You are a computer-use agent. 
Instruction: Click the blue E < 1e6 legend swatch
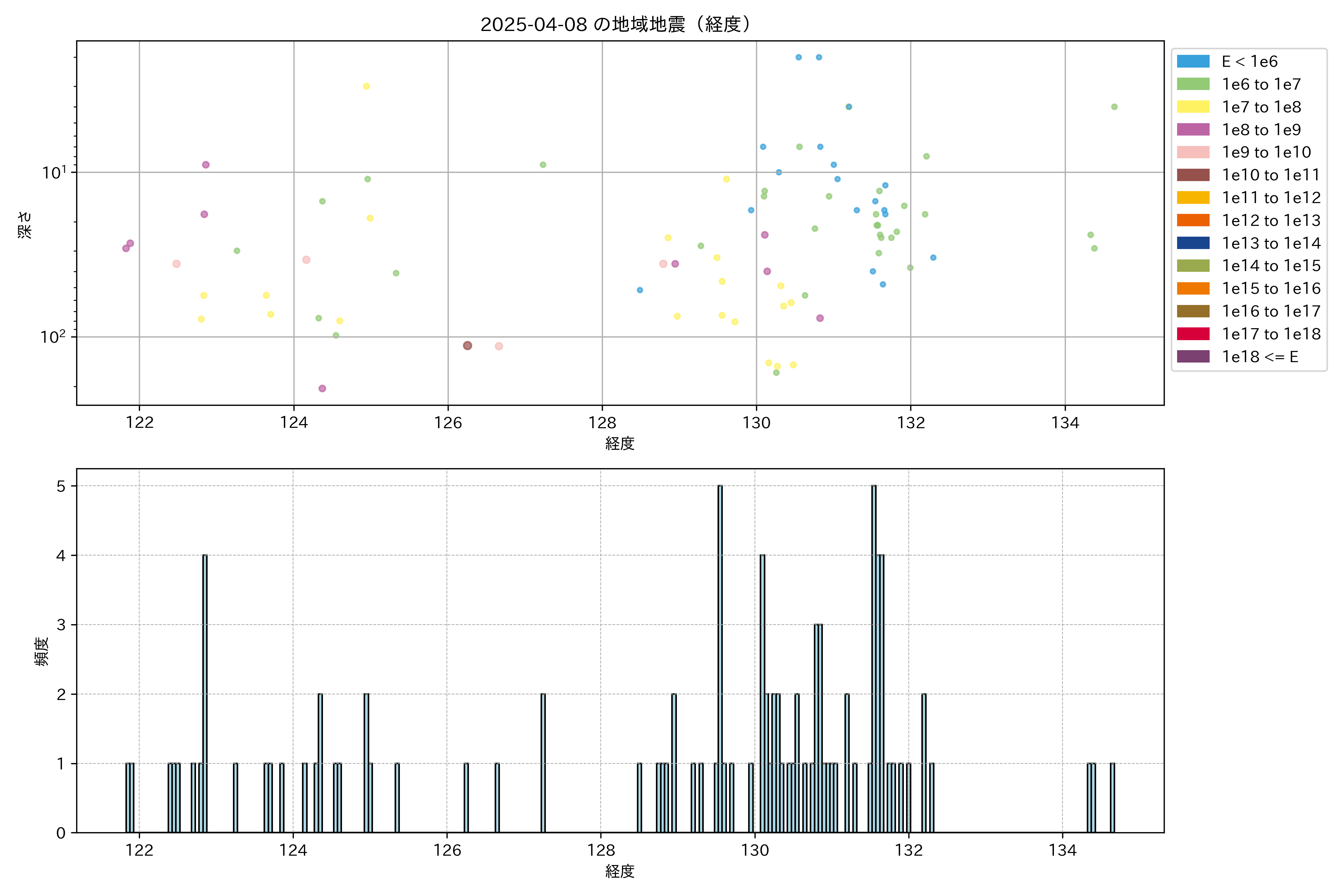click(x=1193, y=62)
